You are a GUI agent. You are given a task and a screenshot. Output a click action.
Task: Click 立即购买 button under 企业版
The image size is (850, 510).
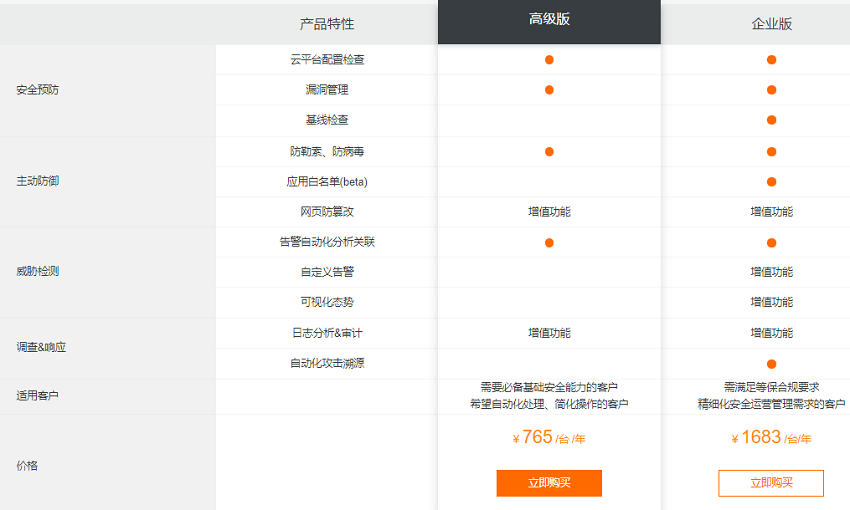pos(771,483)
